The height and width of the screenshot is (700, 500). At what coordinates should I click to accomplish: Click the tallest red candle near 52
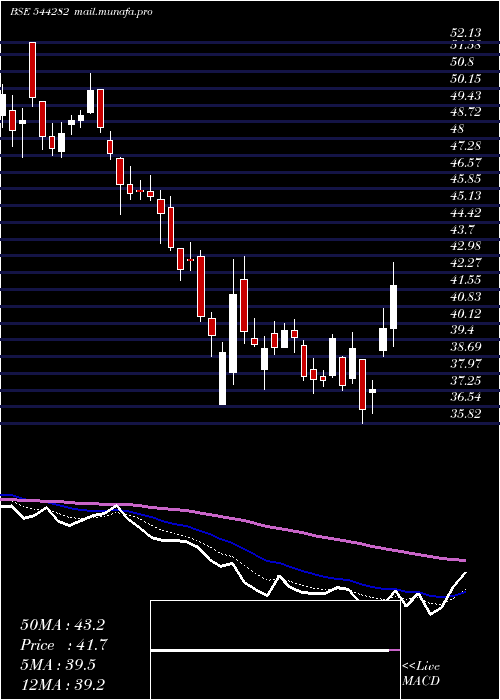click(x=33, y=70)
